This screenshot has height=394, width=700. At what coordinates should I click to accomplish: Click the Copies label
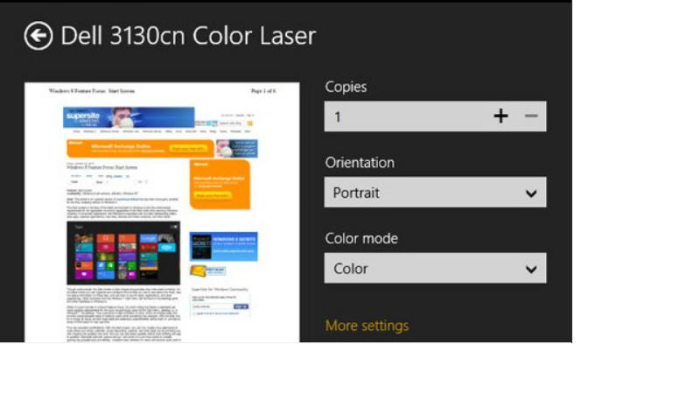346,87
